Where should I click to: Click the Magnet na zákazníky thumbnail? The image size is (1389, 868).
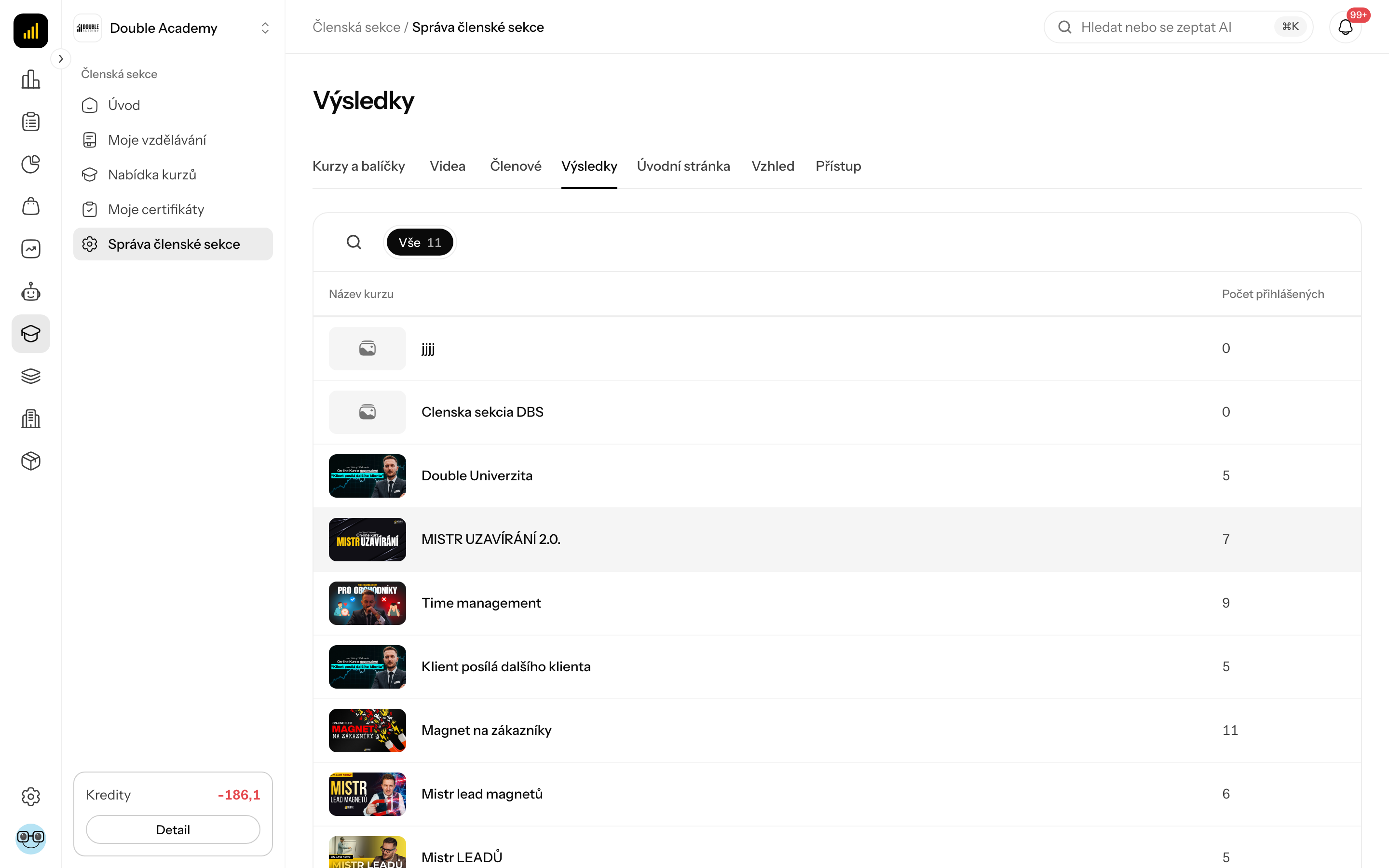[x=368, y=731]
